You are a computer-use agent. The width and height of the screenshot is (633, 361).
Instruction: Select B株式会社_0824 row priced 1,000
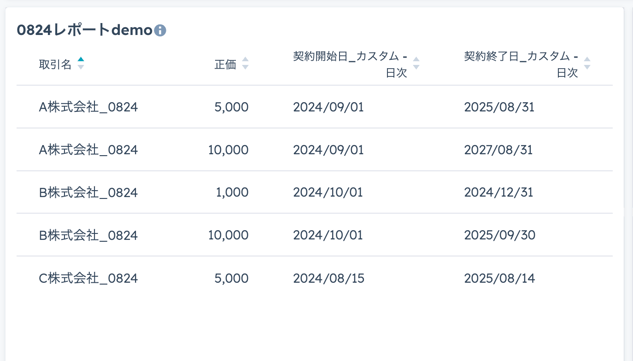click(314, 192)
